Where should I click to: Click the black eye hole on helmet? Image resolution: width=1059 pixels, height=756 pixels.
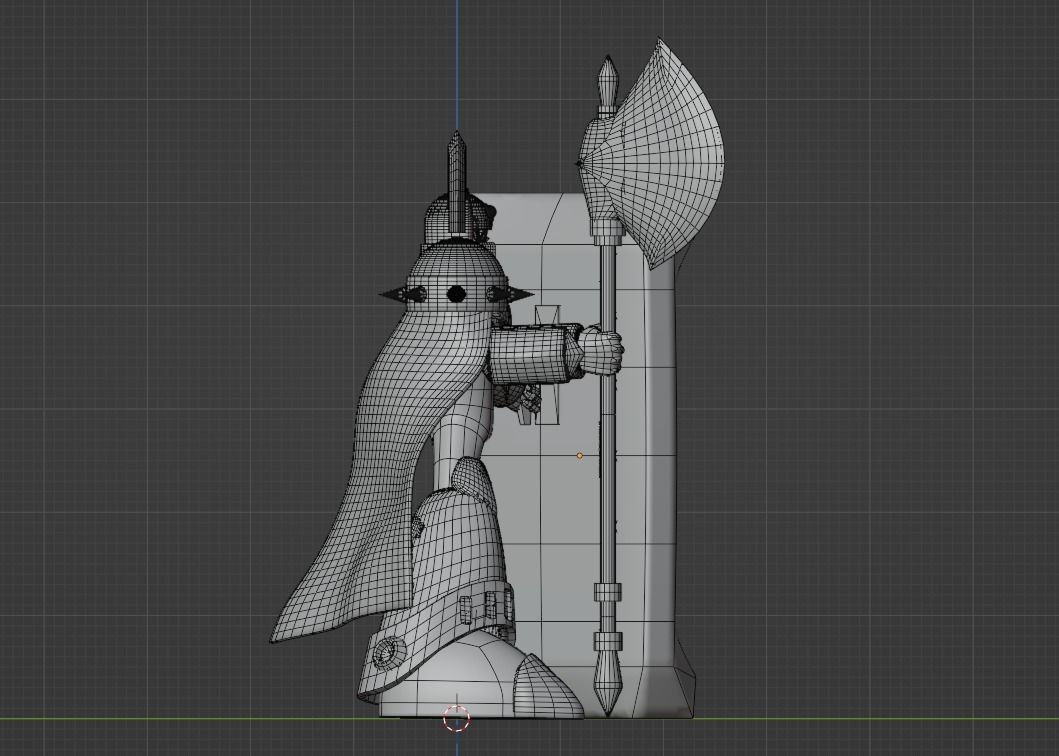tap(457, 294)
